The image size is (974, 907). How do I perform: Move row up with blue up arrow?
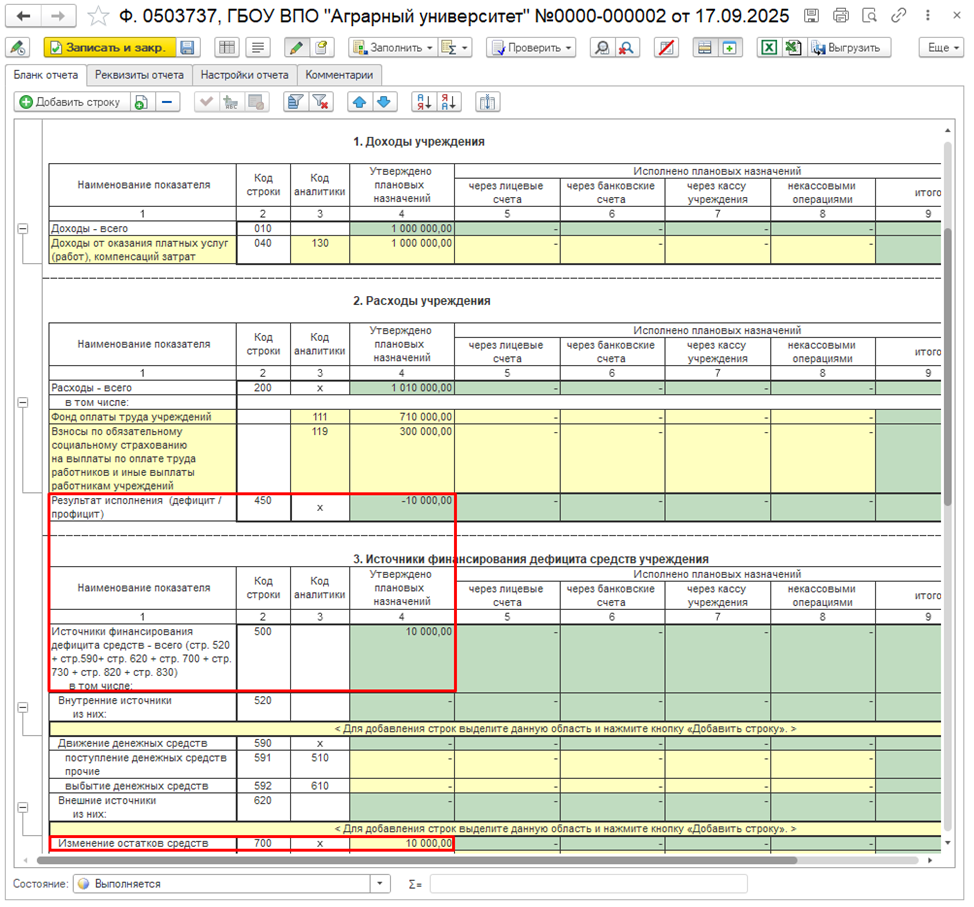[x=359, y=102]
